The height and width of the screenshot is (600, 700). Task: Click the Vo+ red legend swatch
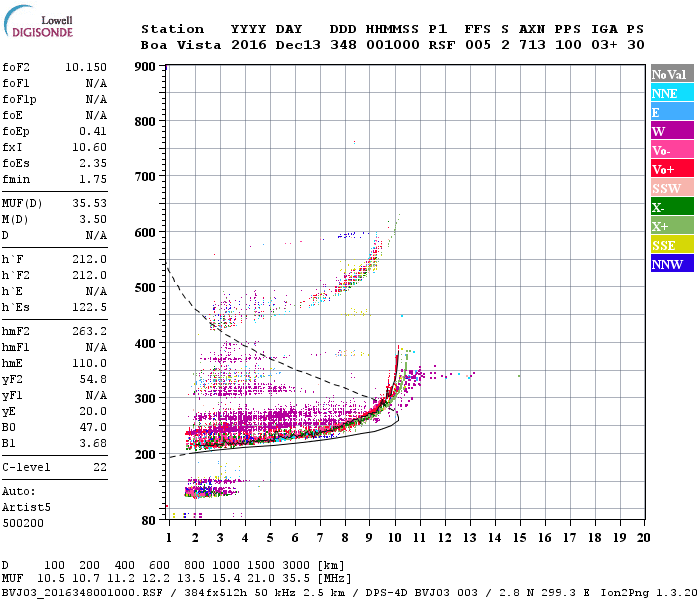pyautogui.click(x=672, y=169)
